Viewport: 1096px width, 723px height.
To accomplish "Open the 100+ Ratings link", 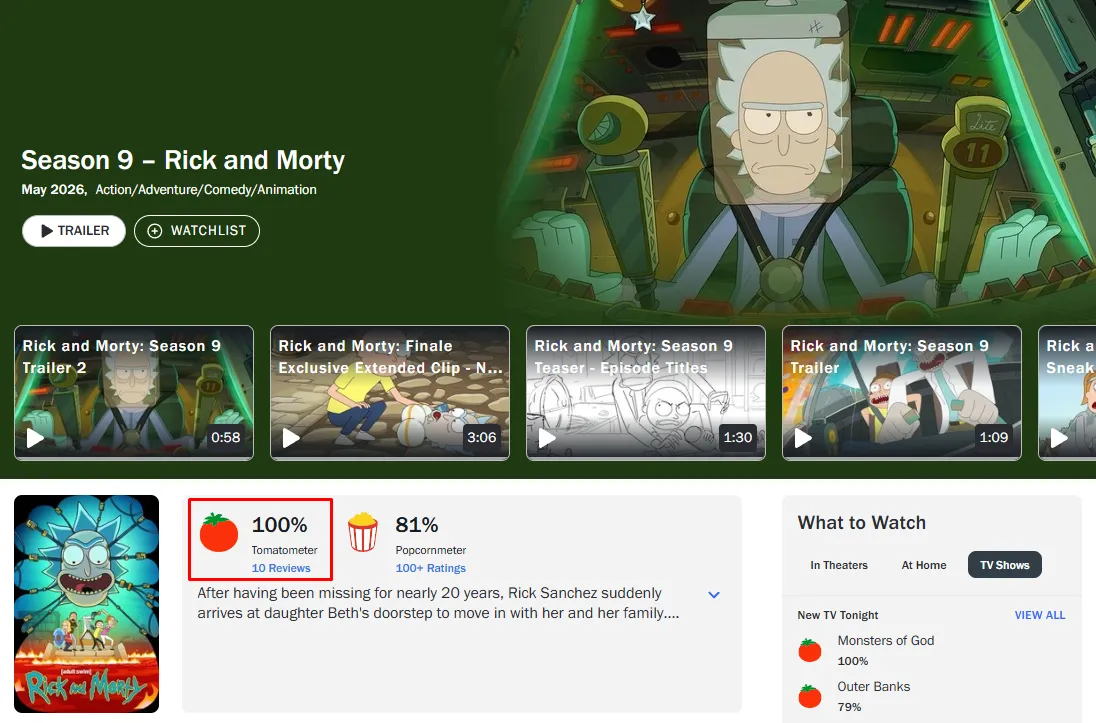I will tap(431, 568).
